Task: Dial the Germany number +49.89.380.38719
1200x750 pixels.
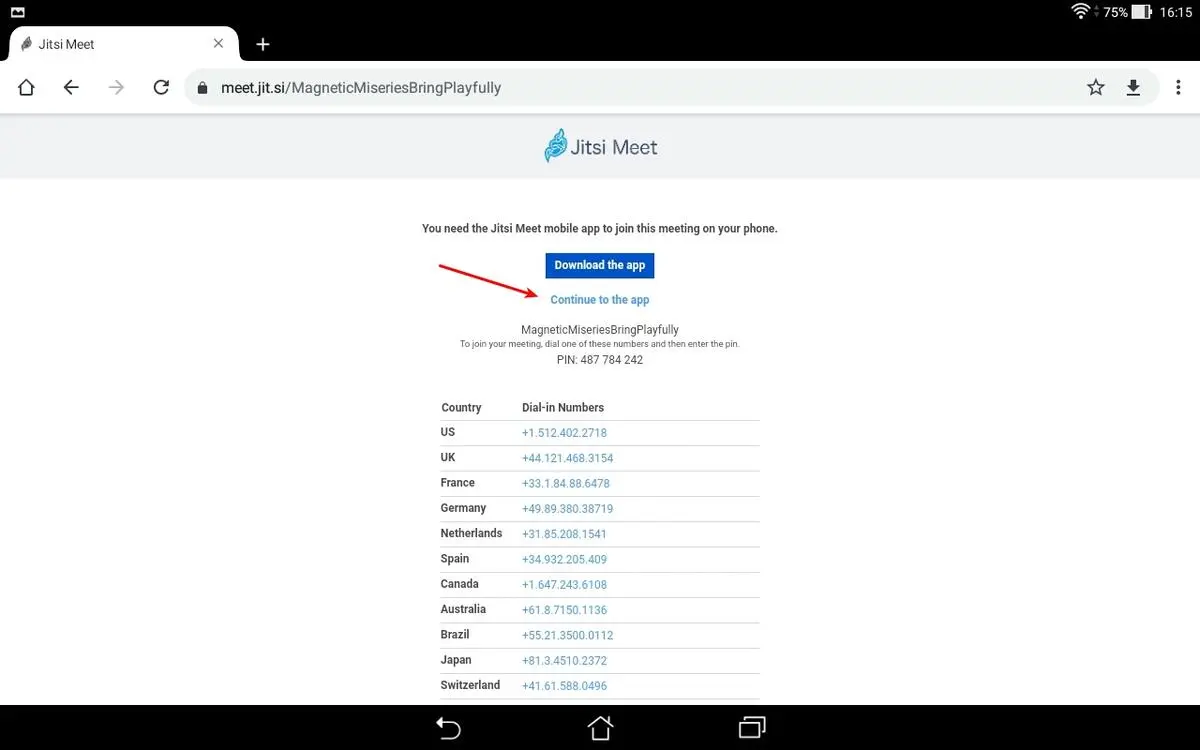Action: (567, 509)
